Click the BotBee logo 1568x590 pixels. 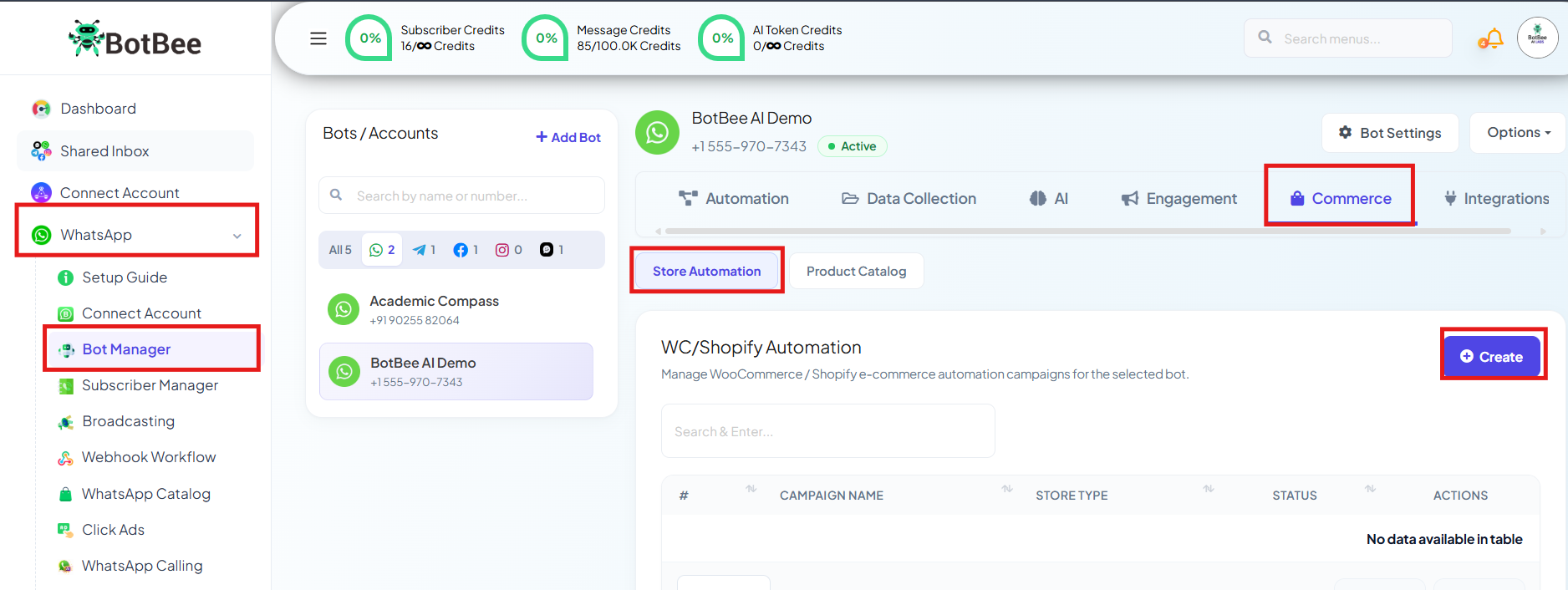tap(135, 39)
